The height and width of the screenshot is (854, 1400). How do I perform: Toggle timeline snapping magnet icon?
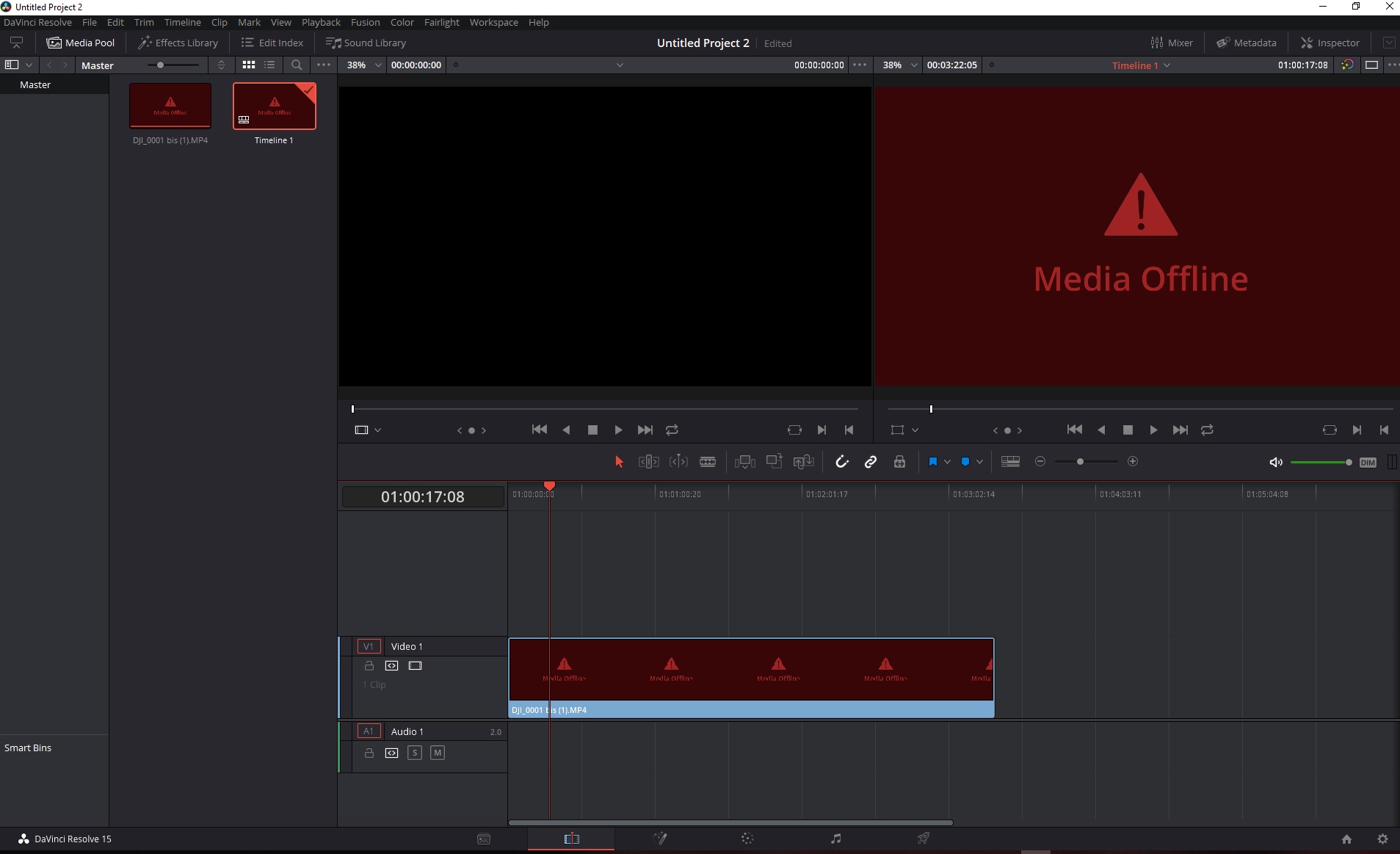[841, 462]
